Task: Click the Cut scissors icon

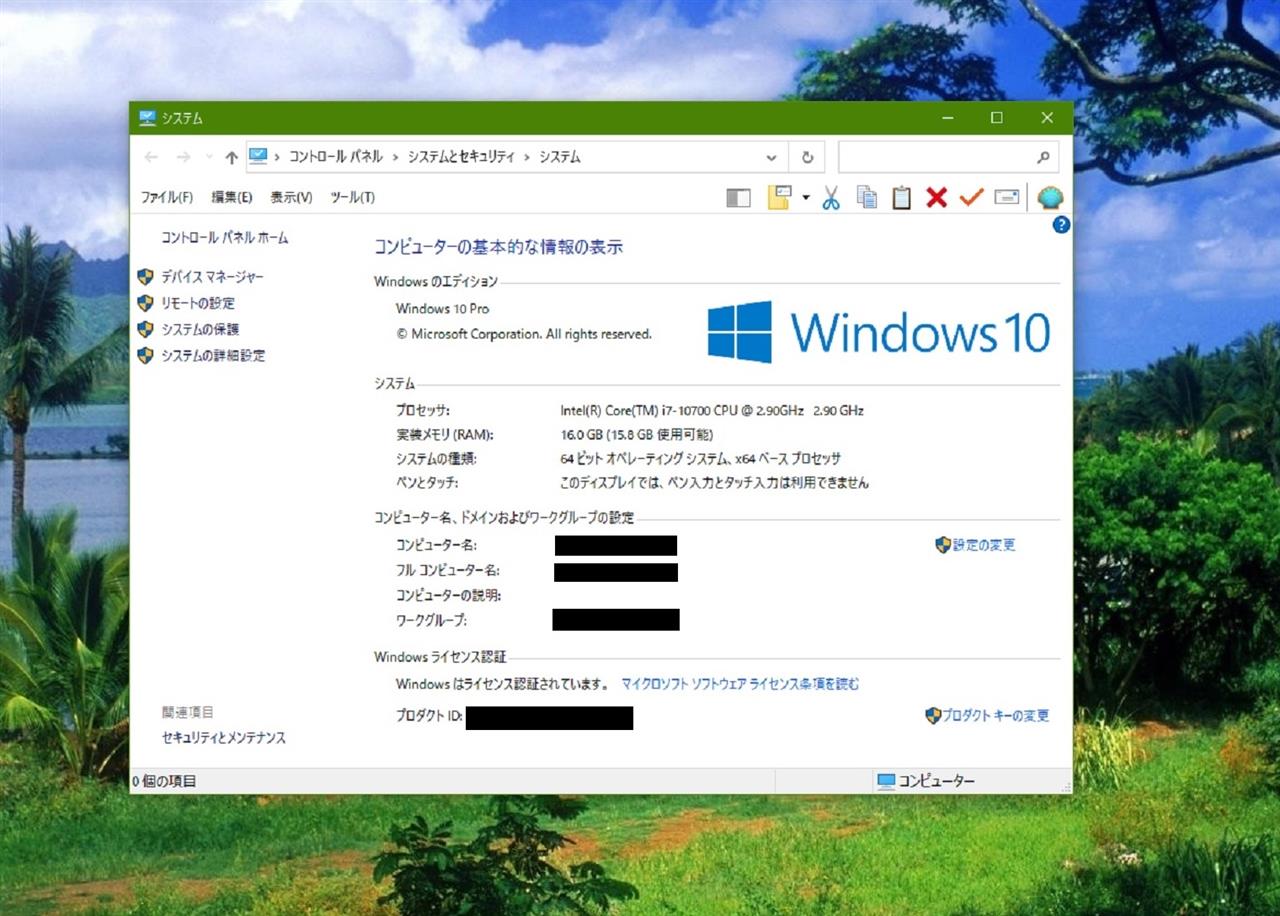Action: tap(831, 198)
